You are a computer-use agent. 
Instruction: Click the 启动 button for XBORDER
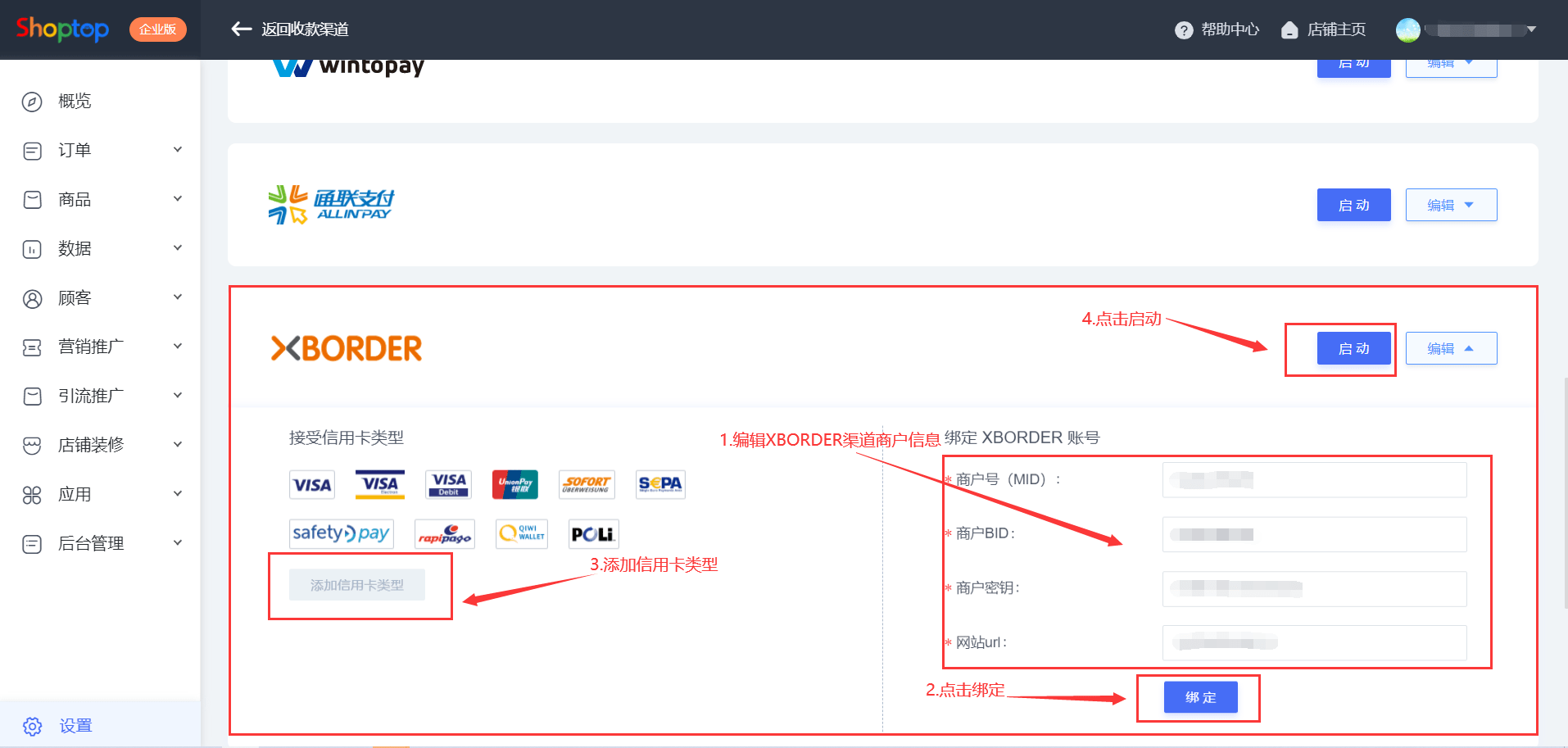(1353, 347)
